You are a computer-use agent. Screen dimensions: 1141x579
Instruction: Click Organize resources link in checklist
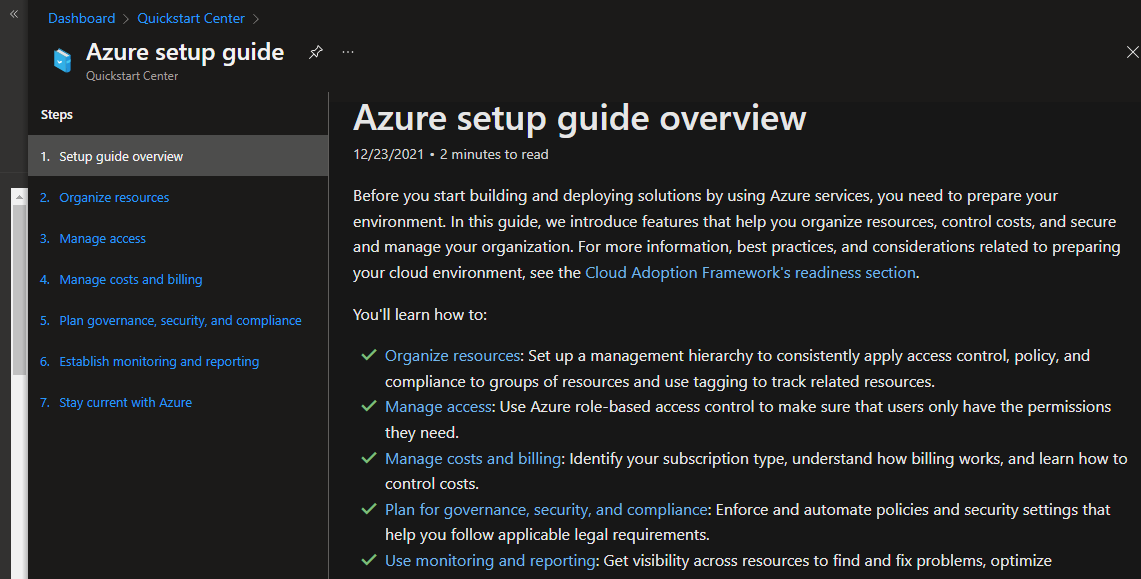(x=452, y=355)
